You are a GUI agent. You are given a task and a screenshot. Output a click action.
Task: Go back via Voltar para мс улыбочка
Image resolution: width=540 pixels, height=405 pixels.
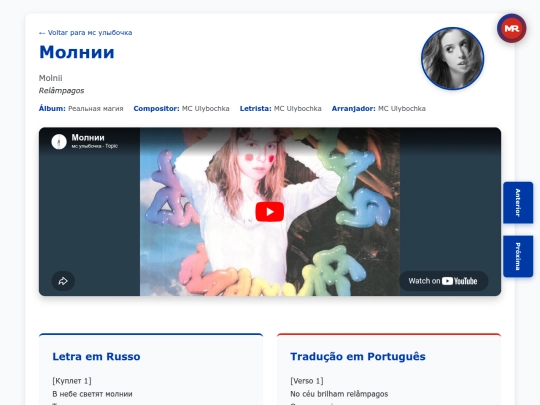coord(85,33)
